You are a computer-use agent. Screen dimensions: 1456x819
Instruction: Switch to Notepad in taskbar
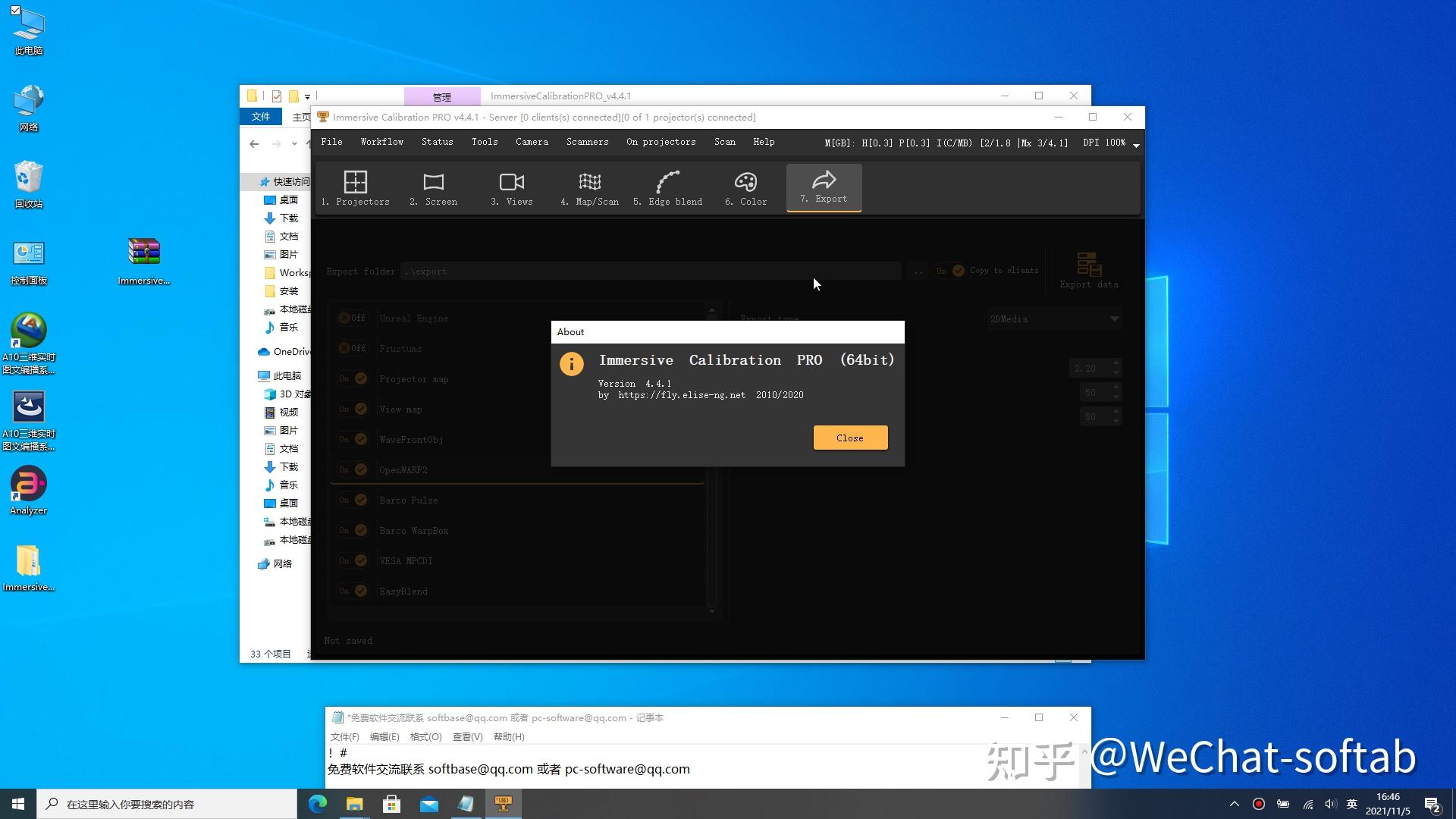point(466,804)
